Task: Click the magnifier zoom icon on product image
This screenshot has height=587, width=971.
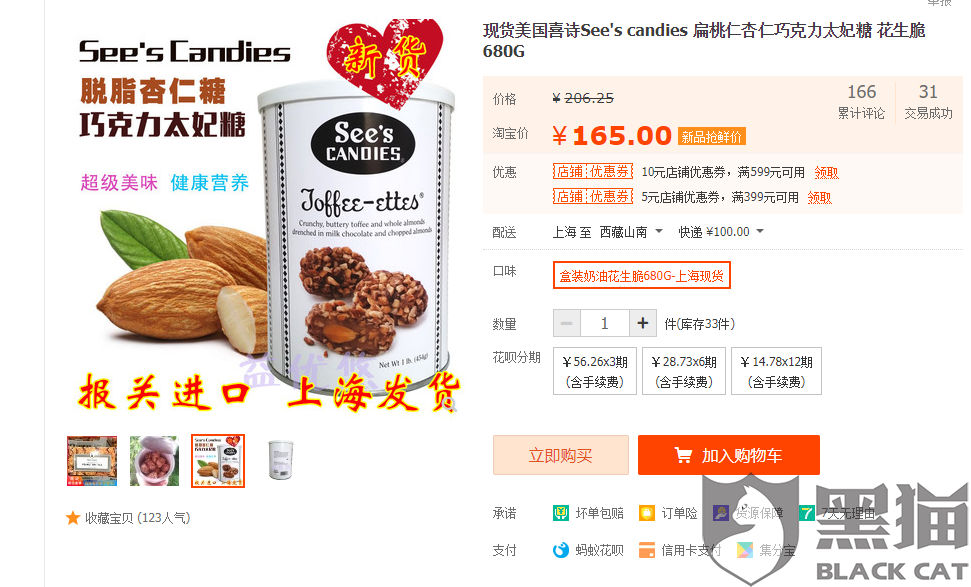Action: 450,404
